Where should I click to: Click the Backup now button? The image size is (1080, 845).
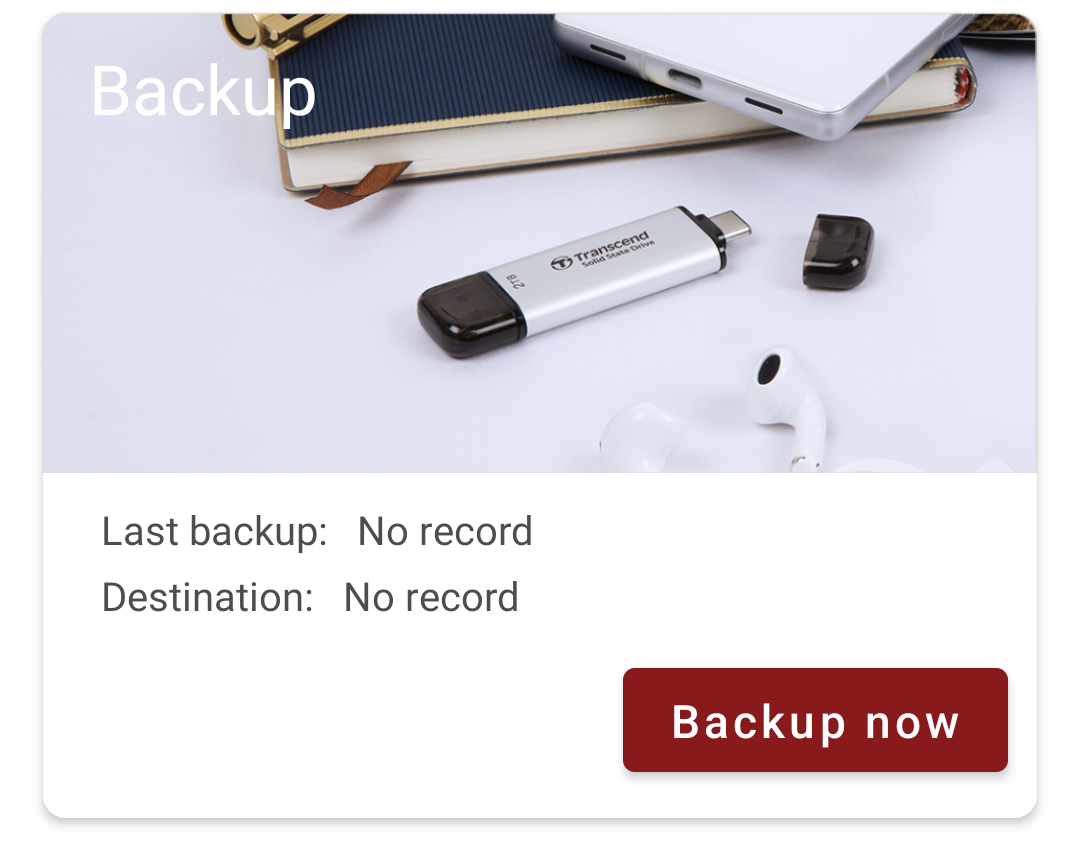click(815, 720)
